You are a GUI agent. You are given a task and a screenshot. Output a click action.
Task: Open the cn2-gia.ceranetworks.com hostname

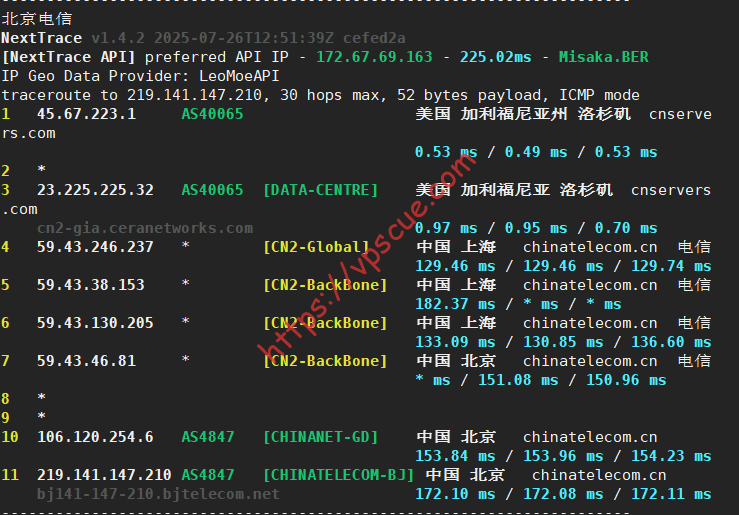click(145, 228)
